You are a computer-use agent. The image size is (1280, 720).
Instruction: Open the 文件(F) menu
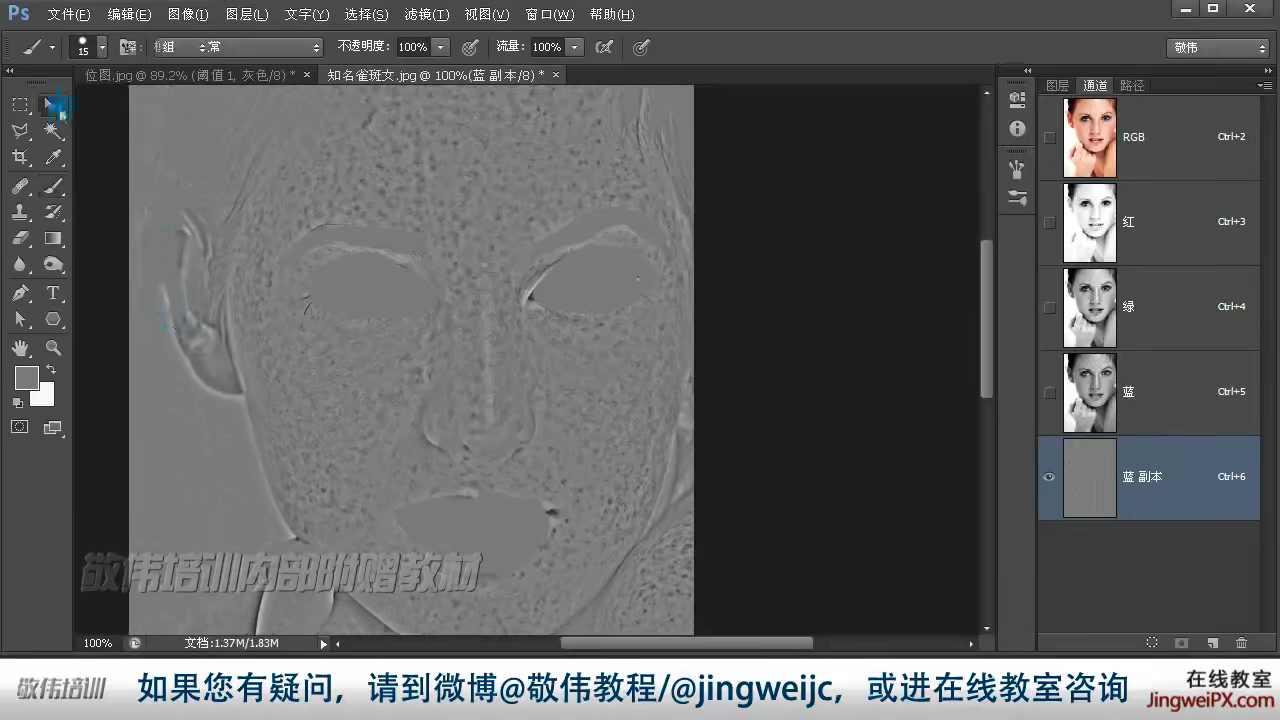pos(68,15)
